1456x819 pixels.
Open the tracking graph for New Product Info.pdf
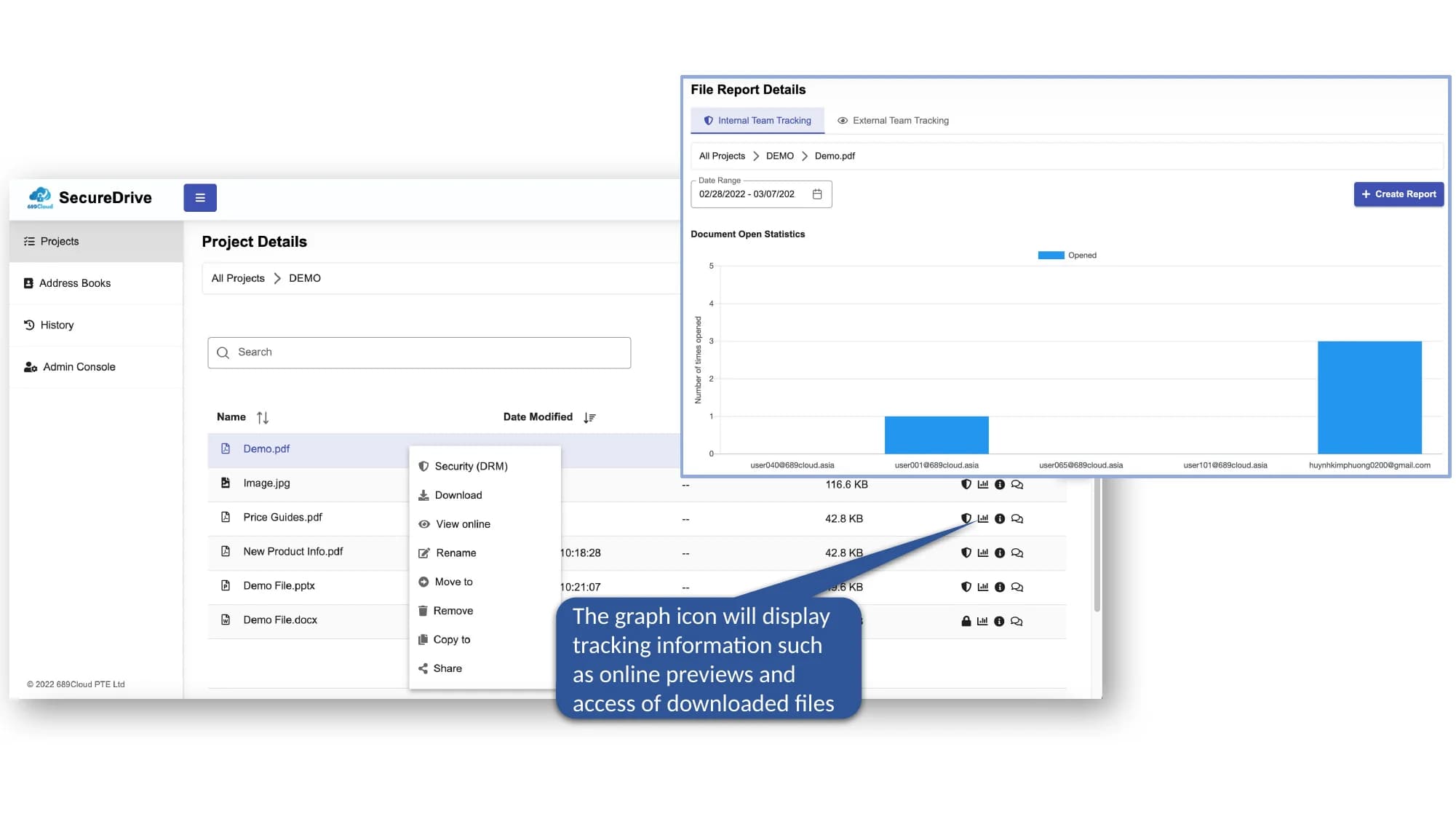coord(983,553)
